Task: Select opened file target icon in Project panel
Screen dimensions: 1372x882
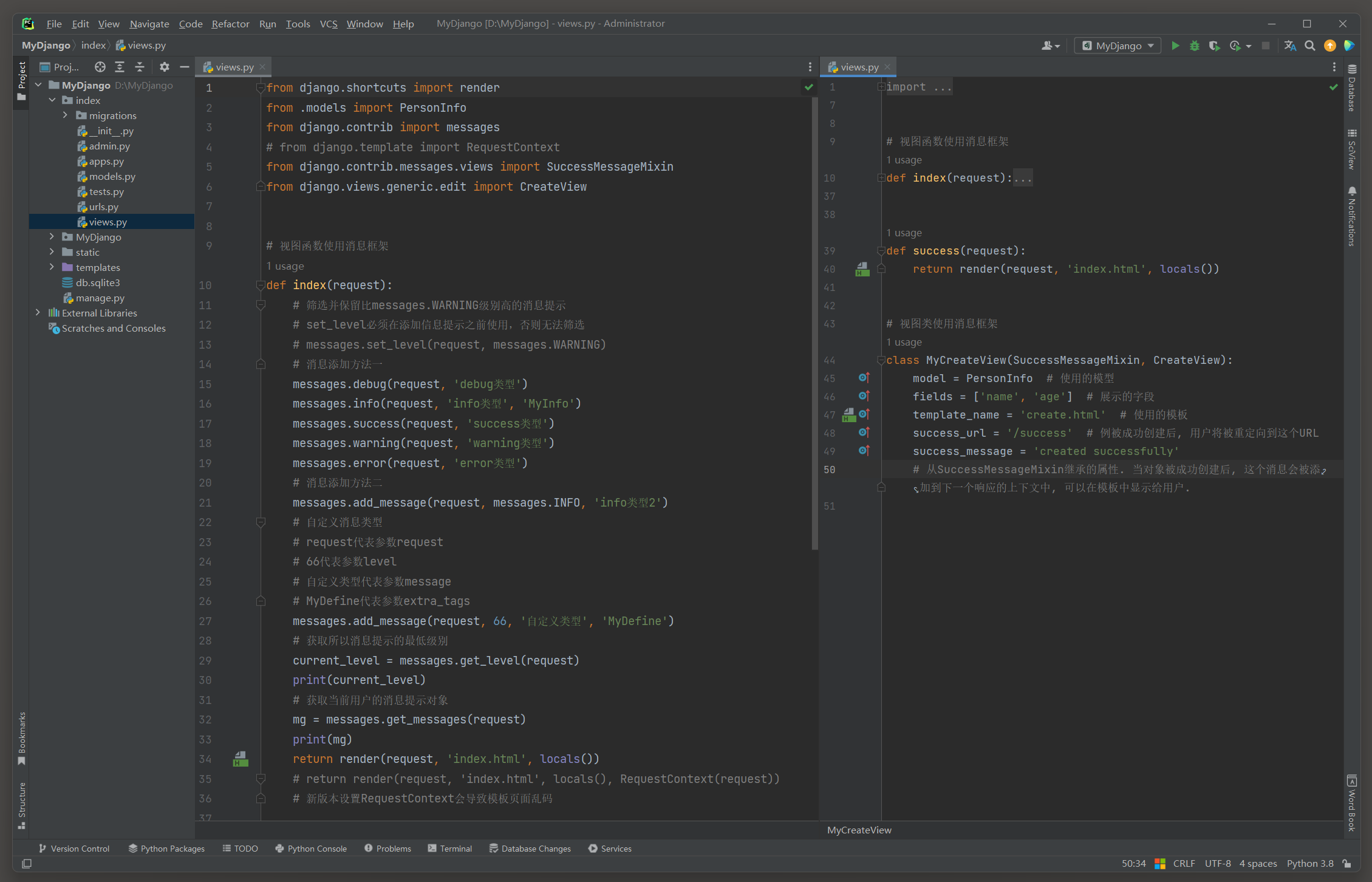Action: tap(100, 67)
